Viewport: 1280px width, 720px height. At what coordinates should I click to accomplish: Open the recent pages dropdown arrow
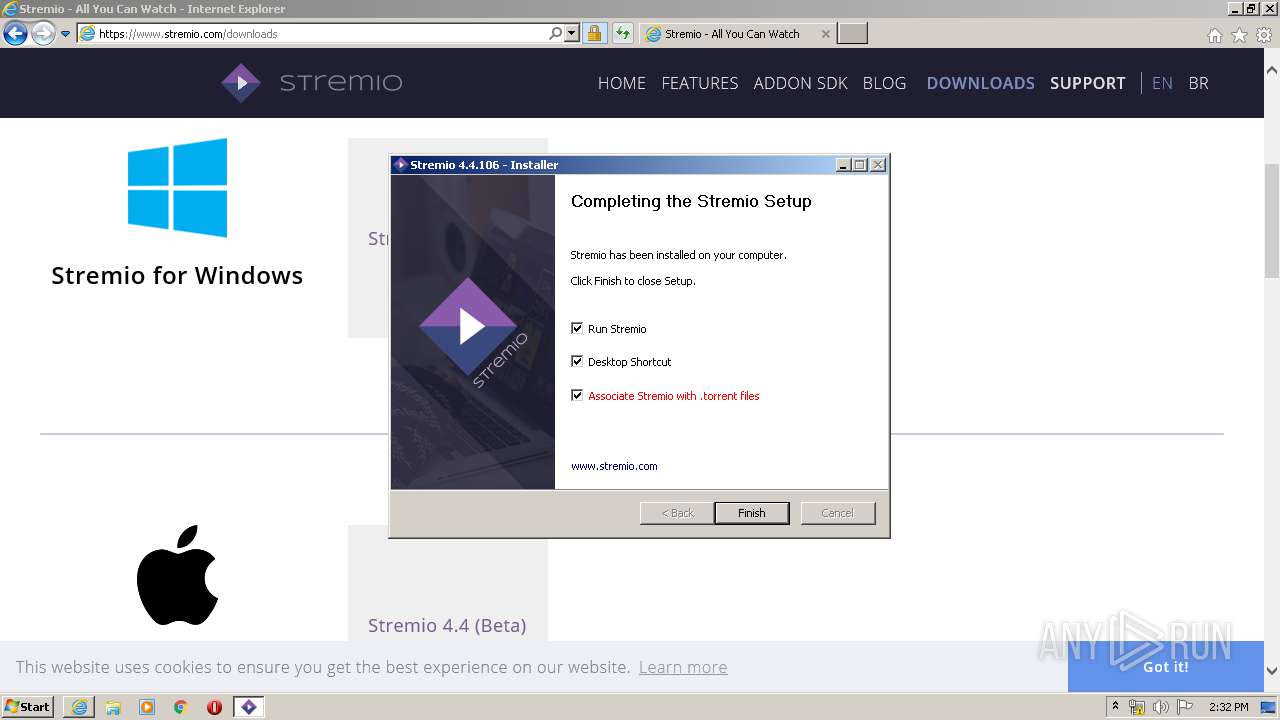pyautogui.click(x=65, y=34)
